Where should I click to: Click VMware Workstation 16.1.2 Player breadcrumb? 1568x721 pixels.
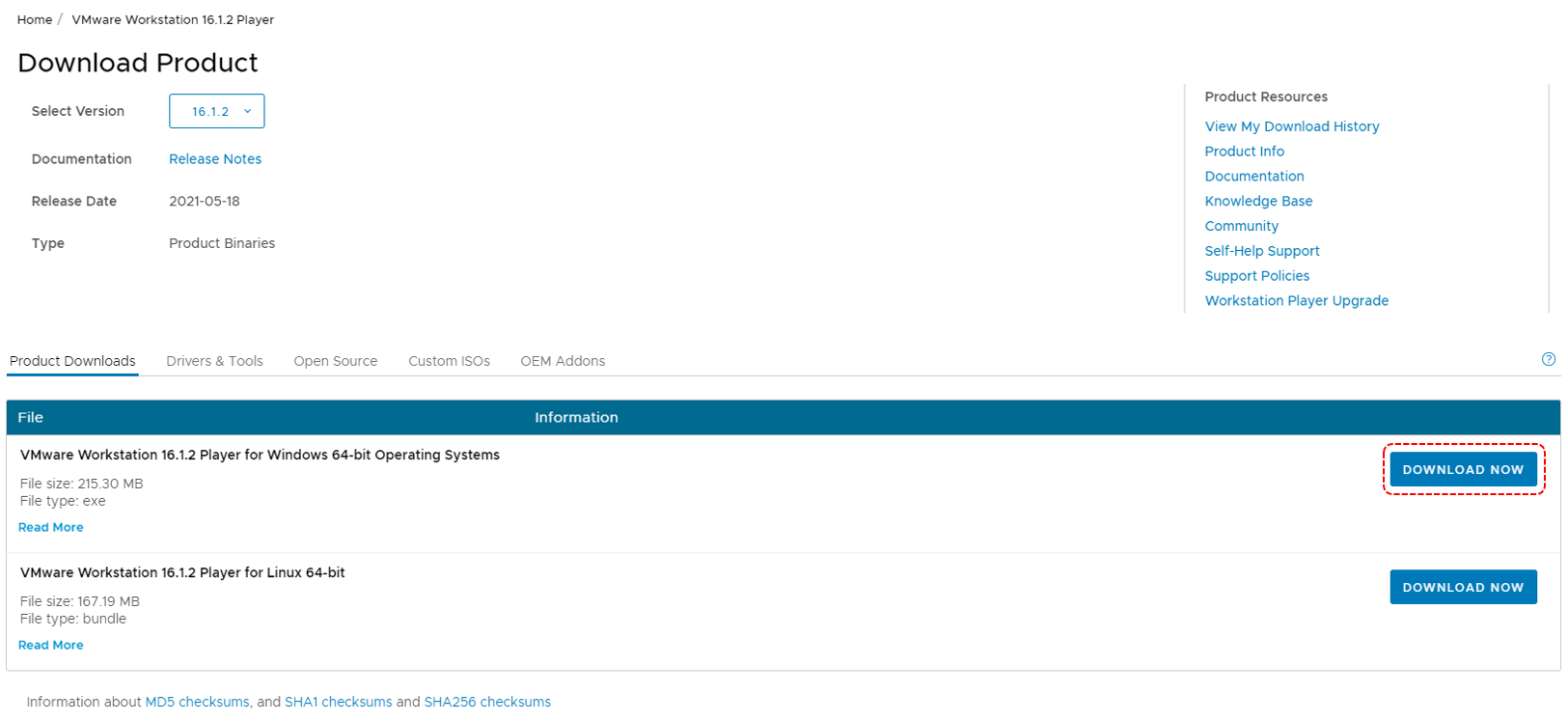pos(173,19)
